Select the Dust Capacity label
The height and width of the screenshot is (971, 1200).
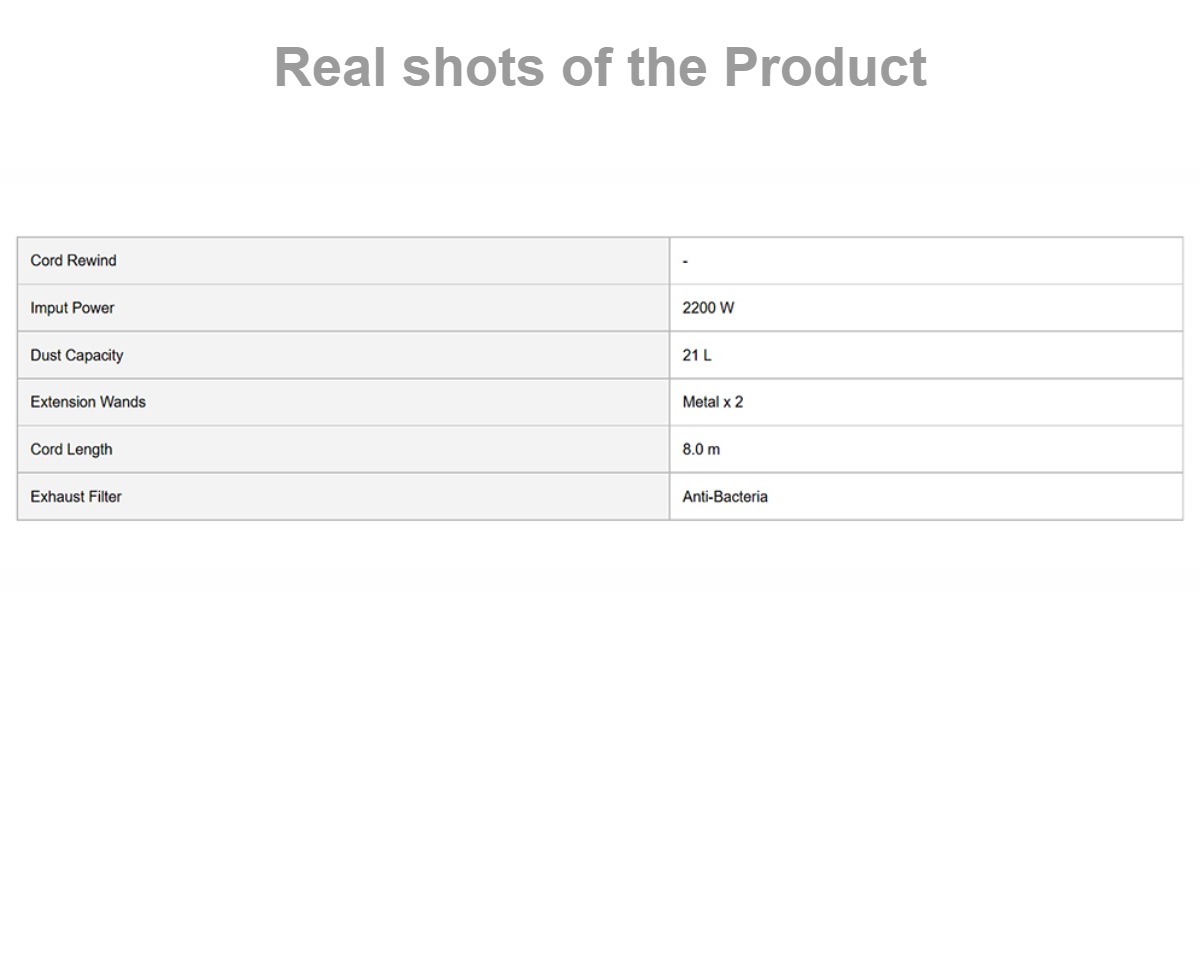point(77,355)
